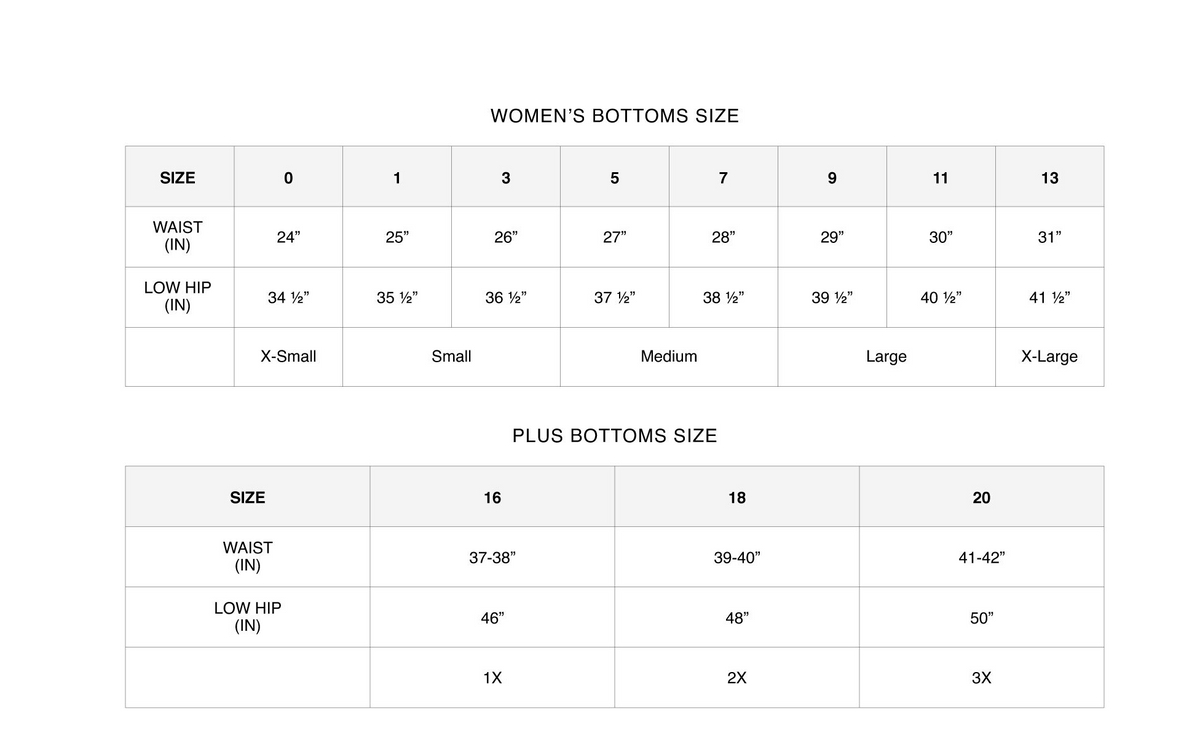Select the 28” waist measurement cell

pos(723,237)
